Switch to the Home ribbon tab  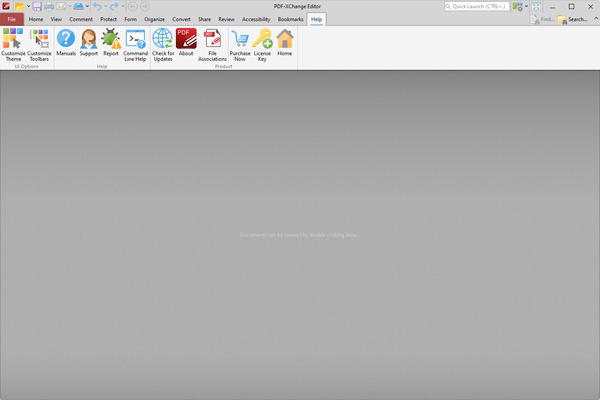tap(36, 19)
